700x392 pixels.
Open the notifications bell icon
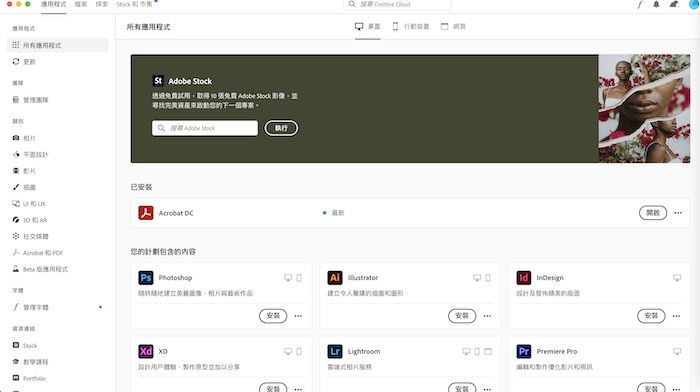656,4
